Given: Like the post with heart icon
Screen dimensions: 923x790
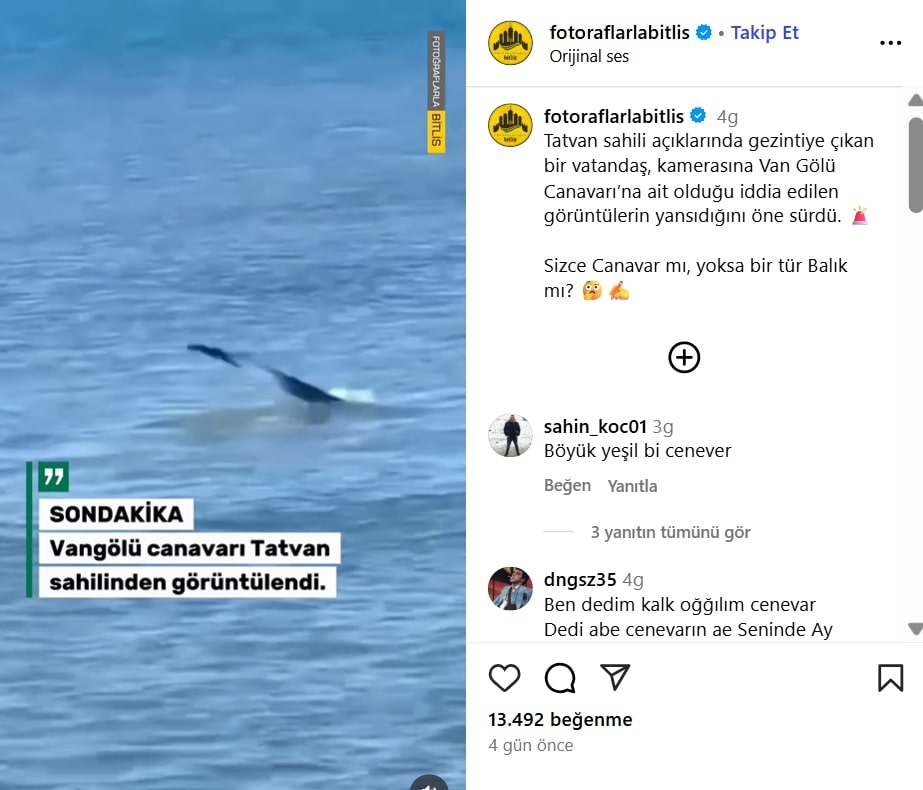Looking at the screenshot, I should 504,678.
